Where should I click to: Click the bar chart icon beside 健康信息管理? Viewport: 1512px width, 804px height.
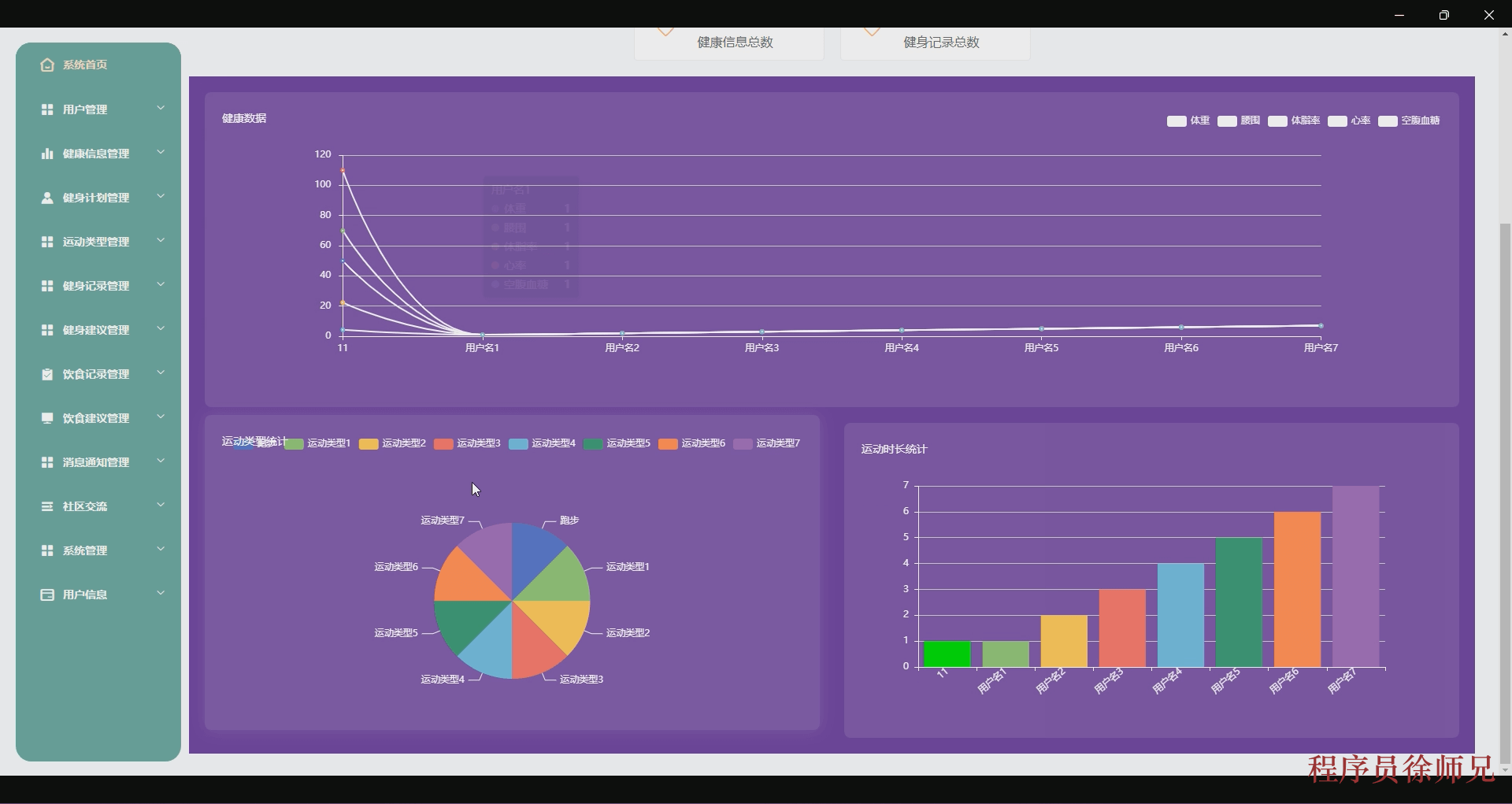(x=47, y=154)
